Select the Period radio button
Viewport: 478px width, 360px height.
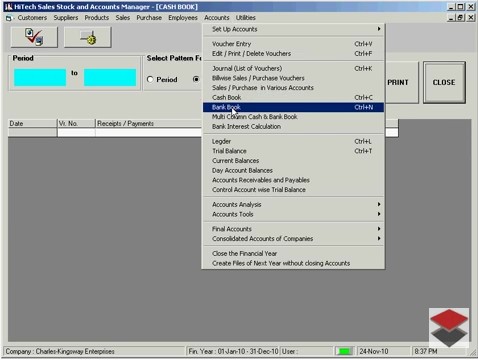150,79
